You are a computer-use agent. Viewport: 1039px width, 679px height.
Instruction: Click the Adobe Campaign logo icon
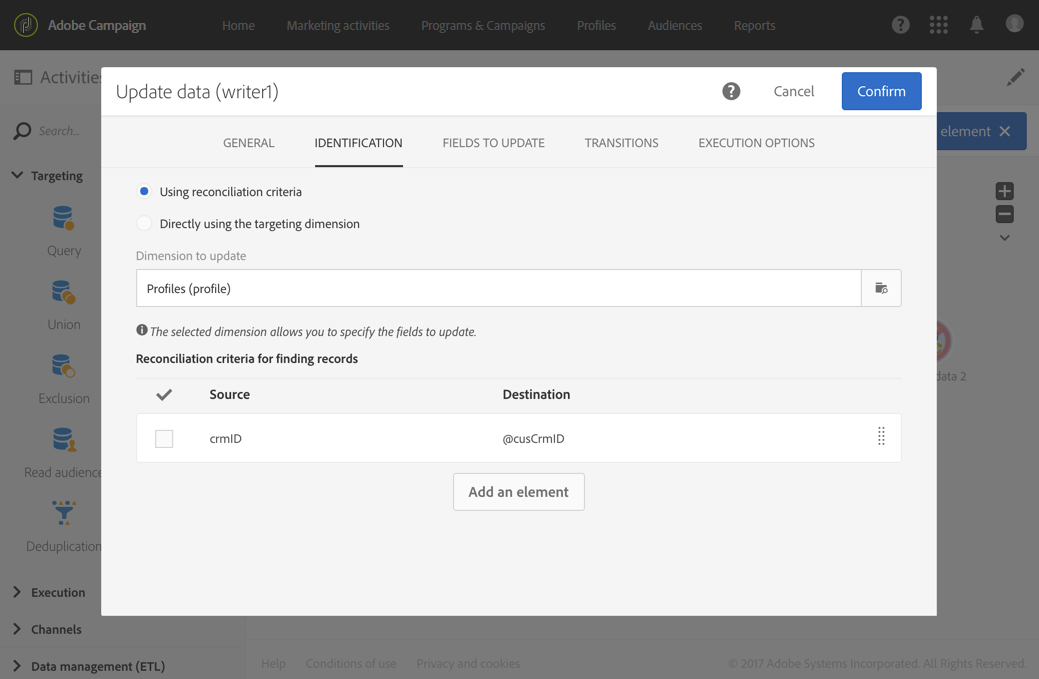[x=26, y=25]
